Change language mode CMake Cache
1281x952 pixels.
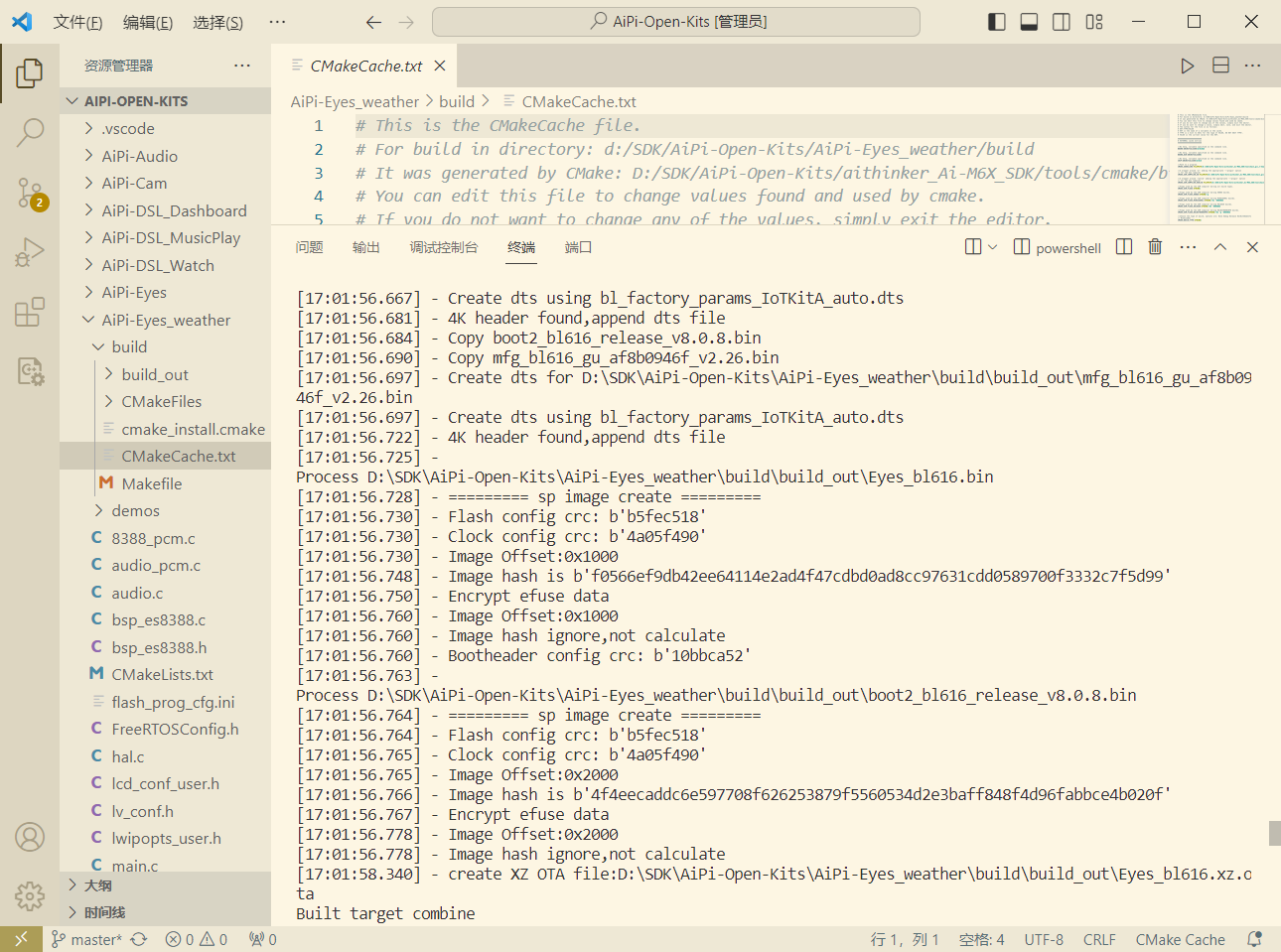pos(1180,939)
